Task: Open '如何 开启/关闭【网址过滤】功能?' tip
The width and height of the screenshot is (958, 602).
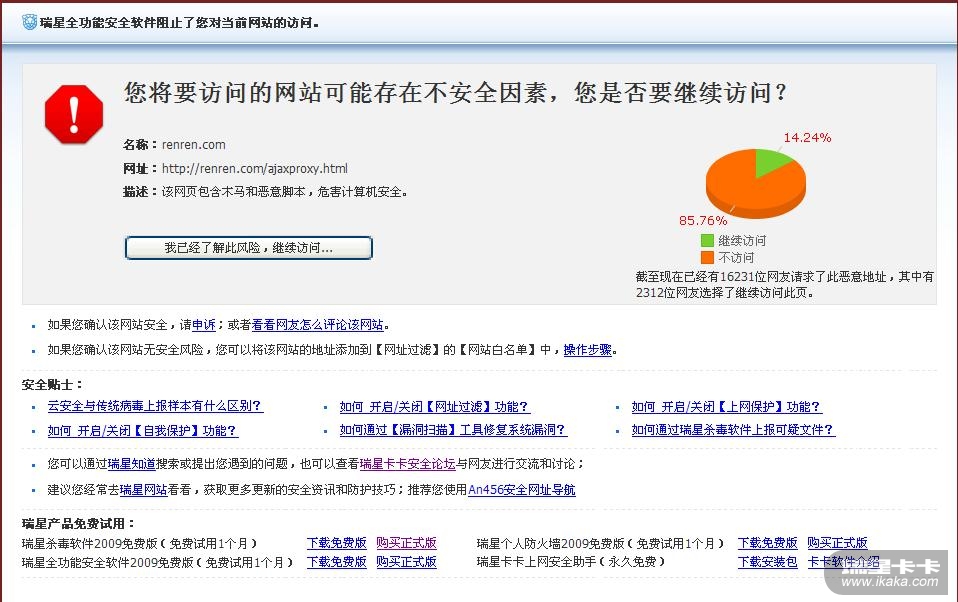Action: (x=435, y=407)
